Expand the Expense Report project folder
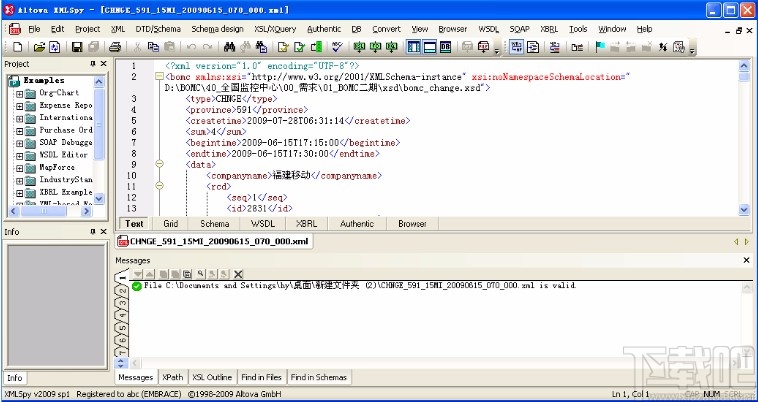 tap(19, 106)
